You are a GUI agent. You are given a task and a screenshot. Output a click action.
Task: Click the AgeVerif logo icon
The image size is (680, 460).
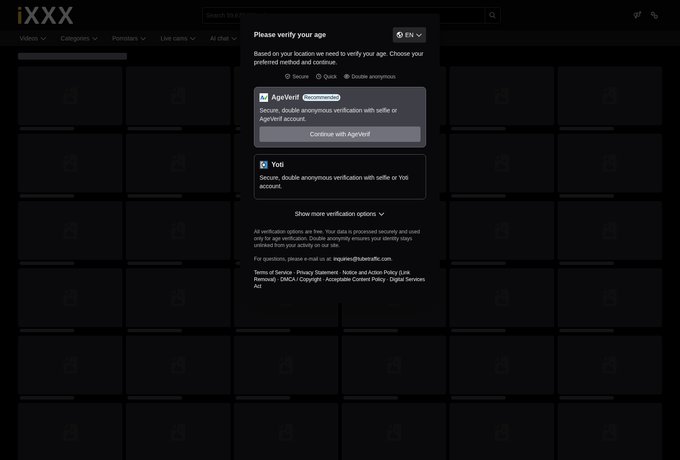click(264, 98)
